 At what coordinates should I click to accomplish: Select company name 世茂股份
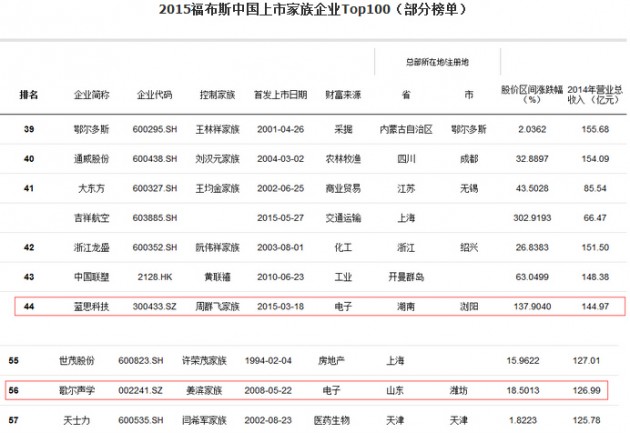click(x=77, y=361)
